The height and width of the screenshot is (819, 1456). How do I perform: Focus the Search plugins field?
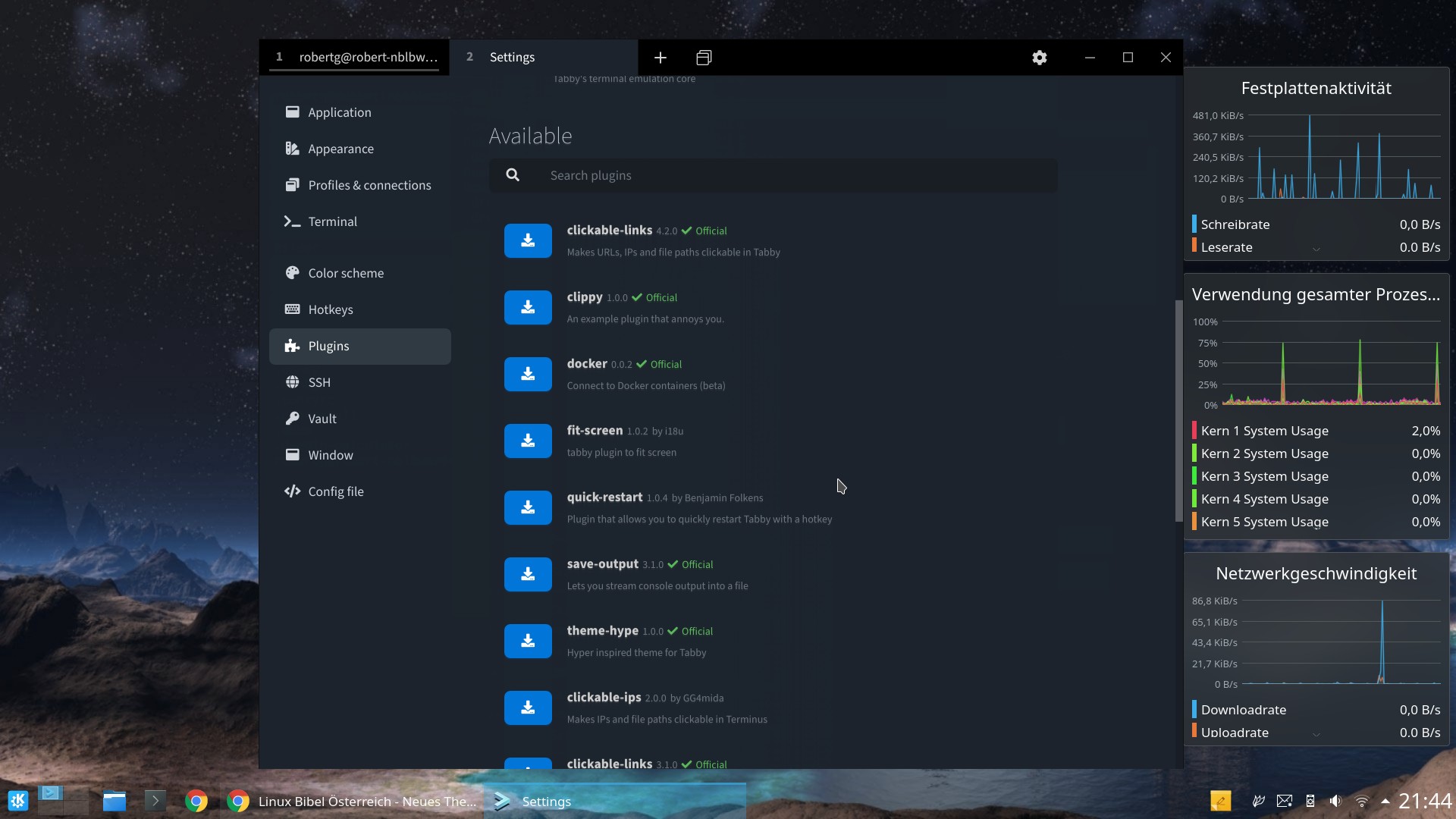[773, 175]
